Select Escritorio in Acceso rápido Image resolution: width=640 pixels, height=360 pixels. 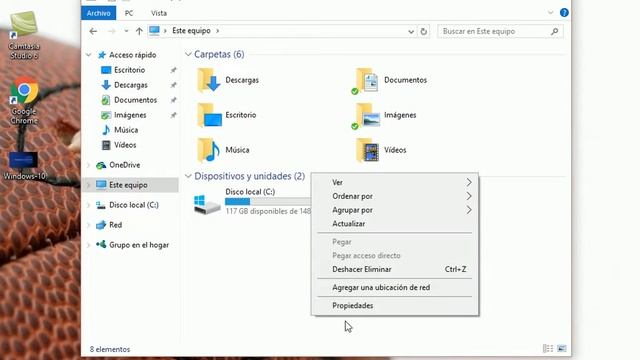[x=129, y=70]
